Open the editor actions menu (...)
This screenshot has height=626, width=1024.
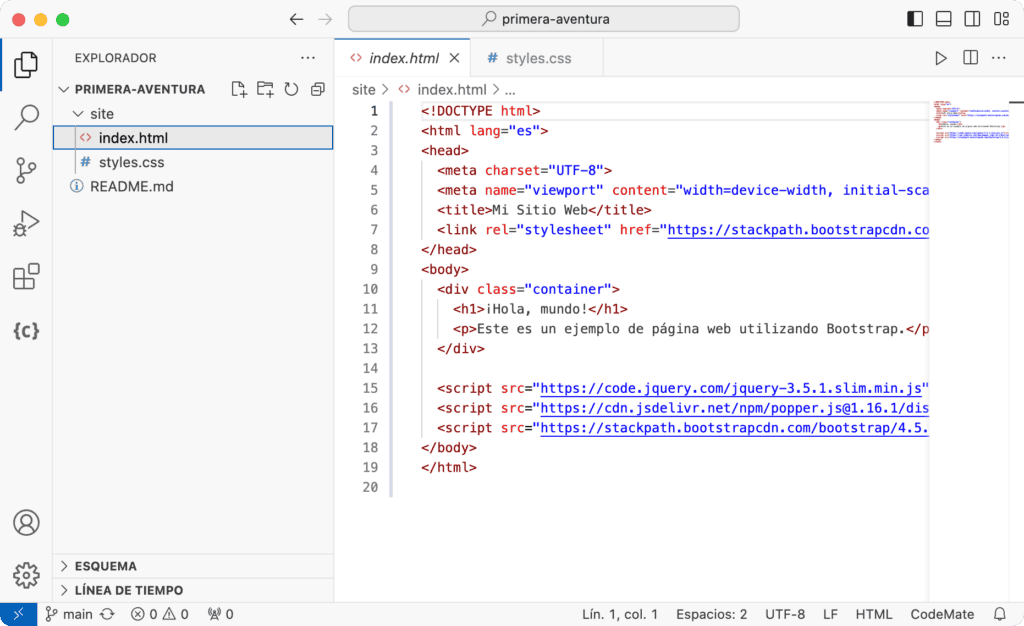coord(998,58)
